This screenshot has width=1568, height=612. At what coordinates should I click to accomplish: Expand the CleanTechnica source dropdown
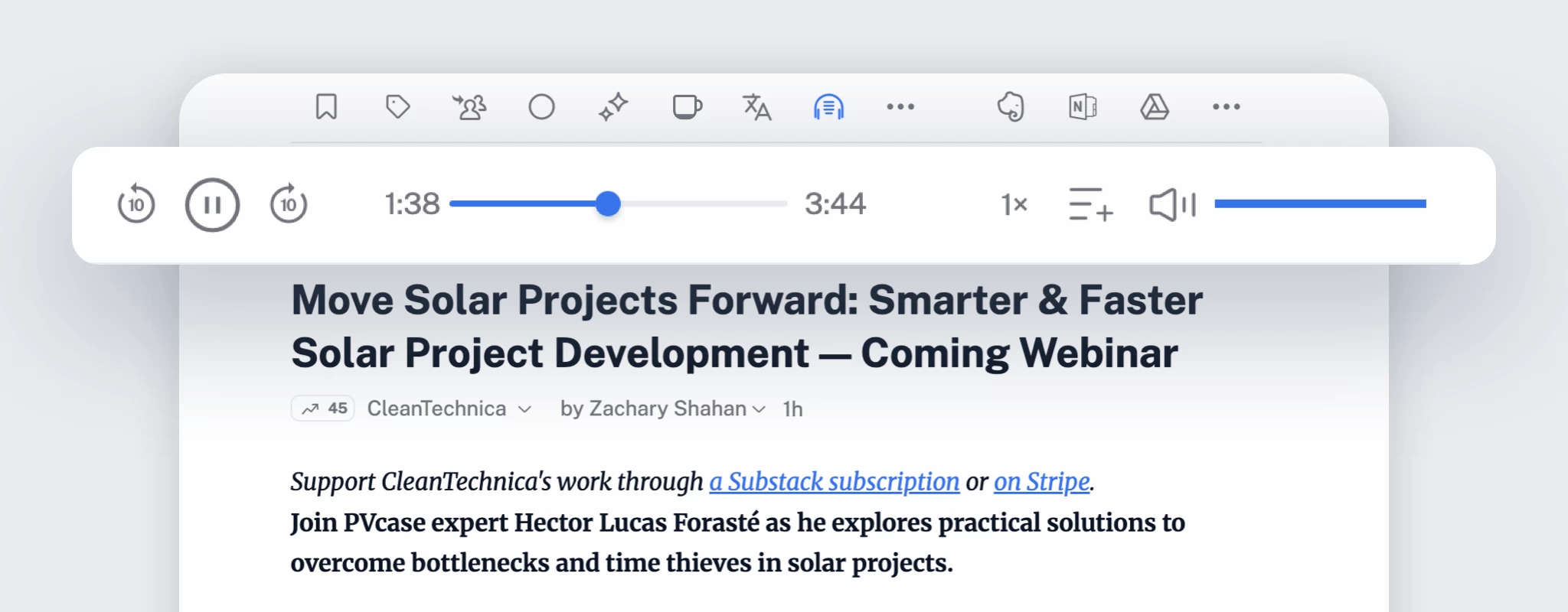pos(524,409)
